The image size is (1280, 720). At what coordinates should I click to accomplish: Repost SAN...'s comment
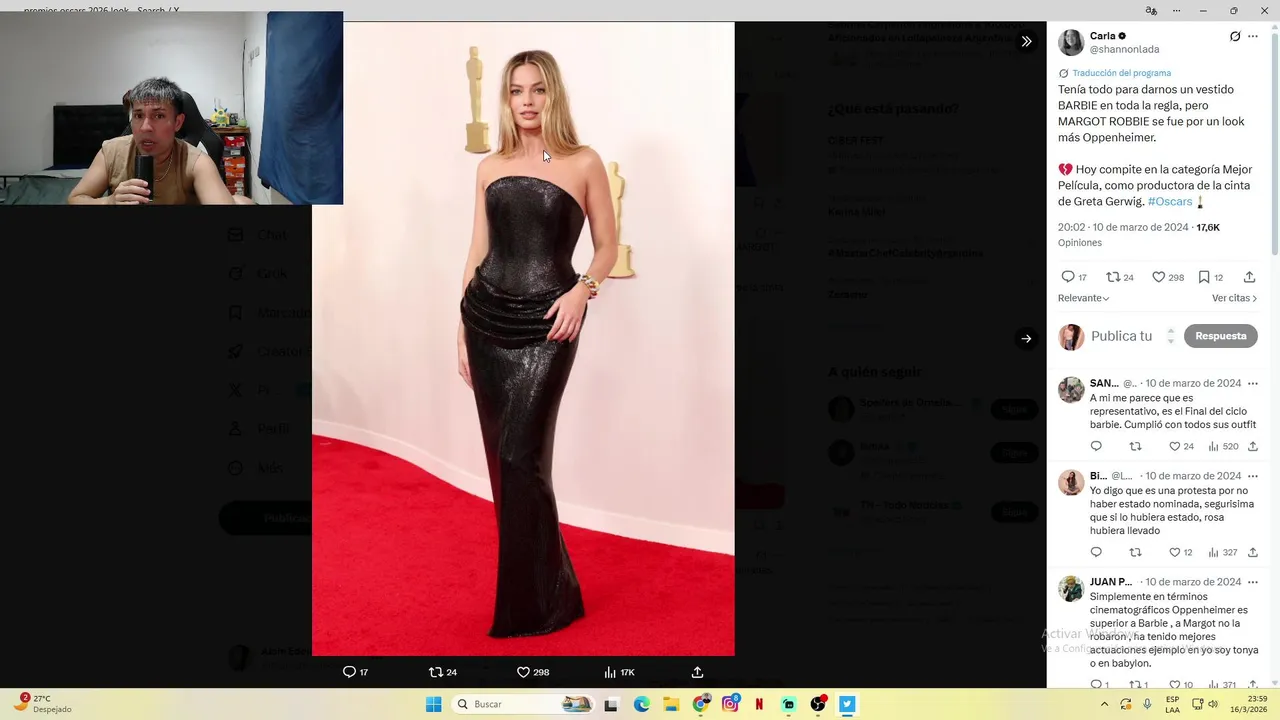click(x=1135, y=446)
